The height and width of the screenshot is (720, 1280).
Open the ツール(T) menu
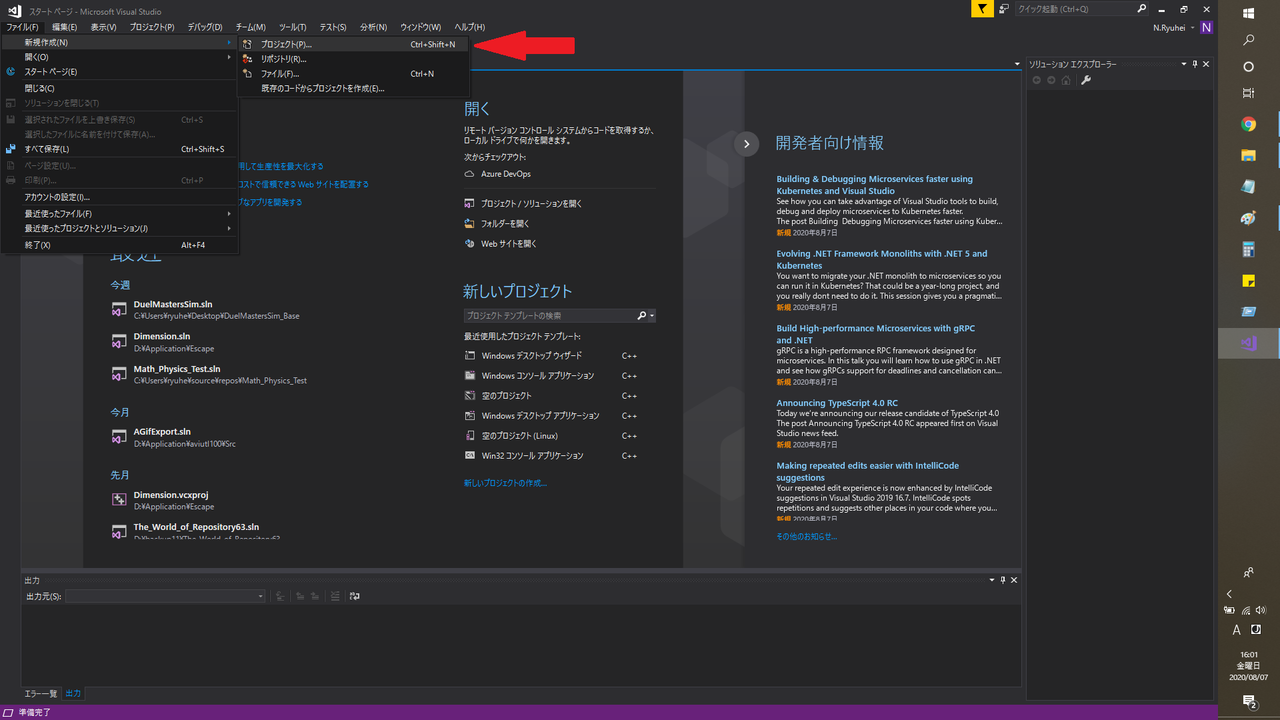coord(292,27)
